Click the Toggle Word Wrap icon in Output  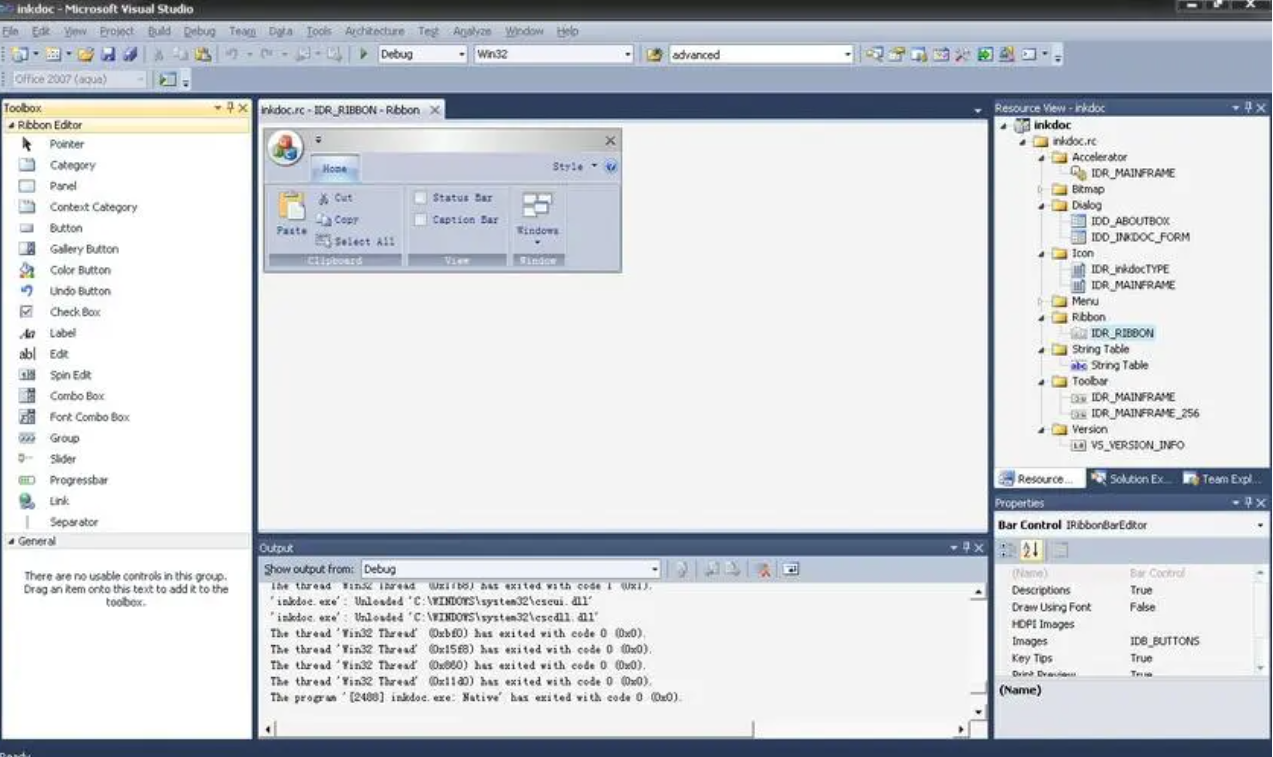click(x=790, y=569)
